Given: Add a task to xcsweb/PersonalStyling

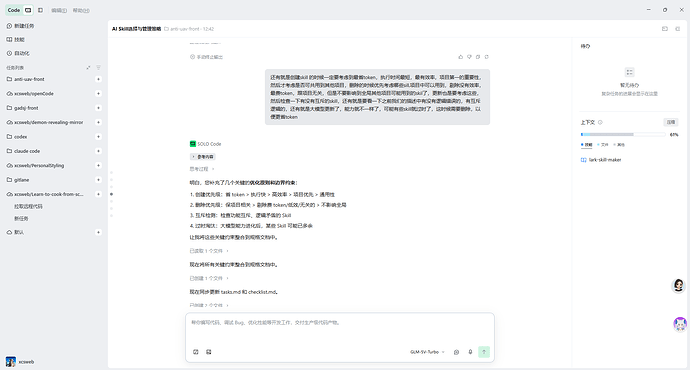Looking at the screenshot, I should [99, 165].
